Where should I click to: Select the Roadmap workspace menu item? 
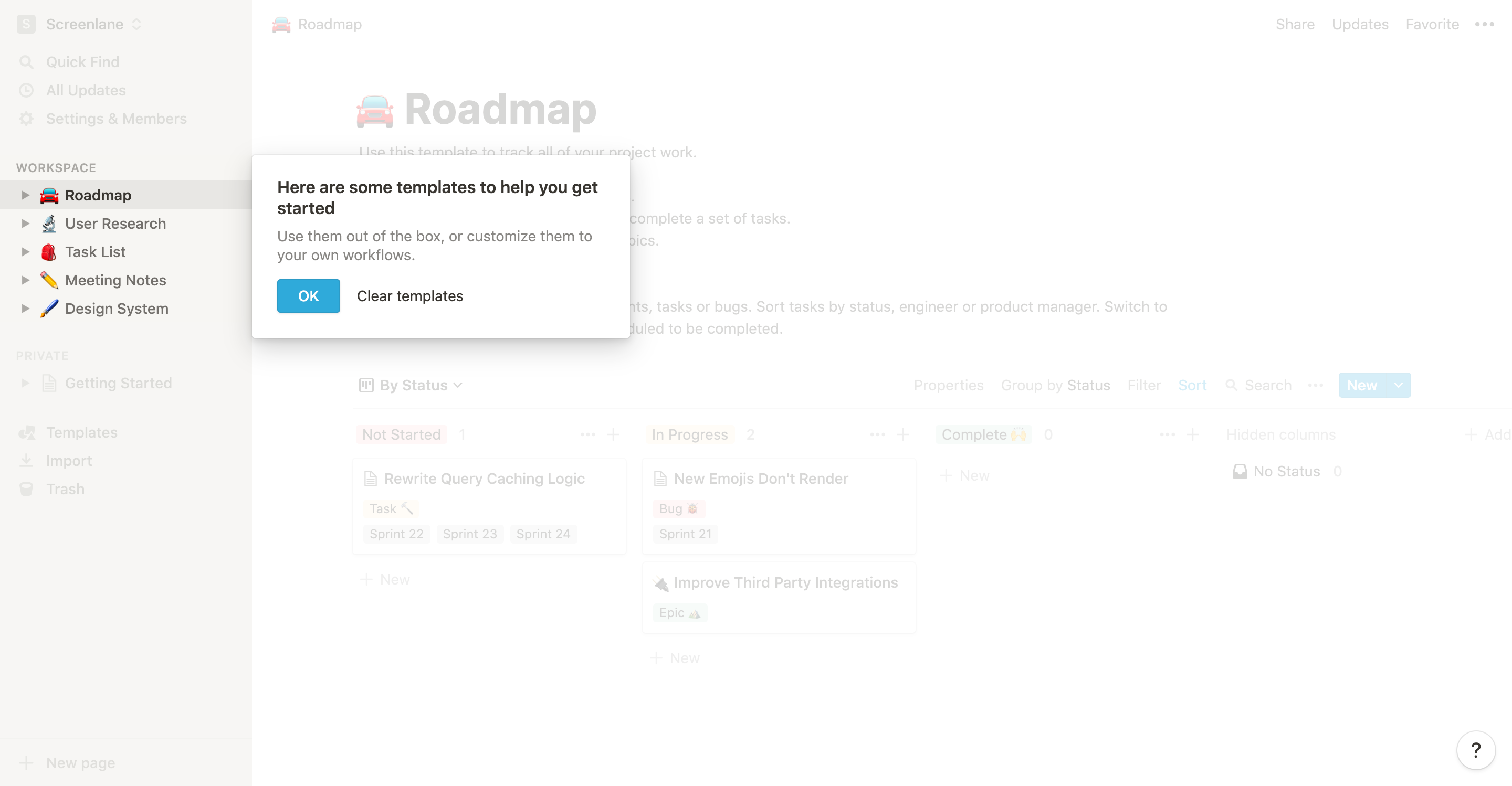[x=98, y=195]
